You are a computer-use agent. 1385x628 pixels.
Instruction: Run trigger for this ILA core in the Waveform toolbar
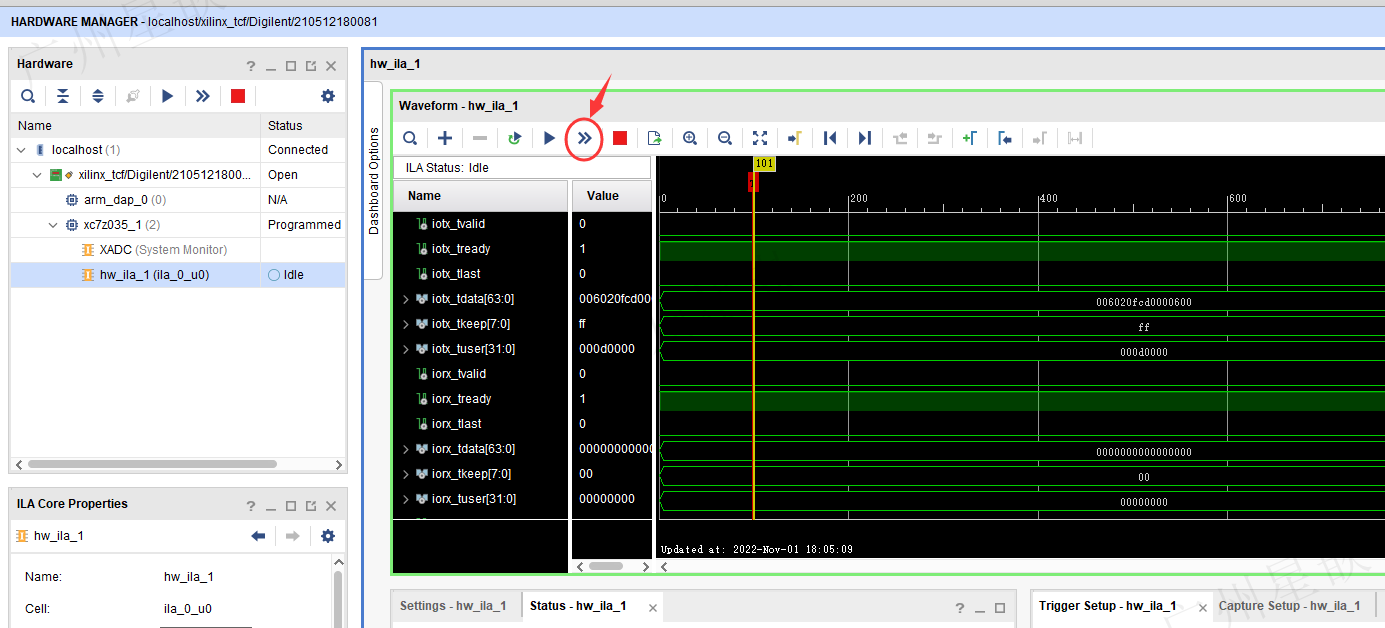coord(549,138)
